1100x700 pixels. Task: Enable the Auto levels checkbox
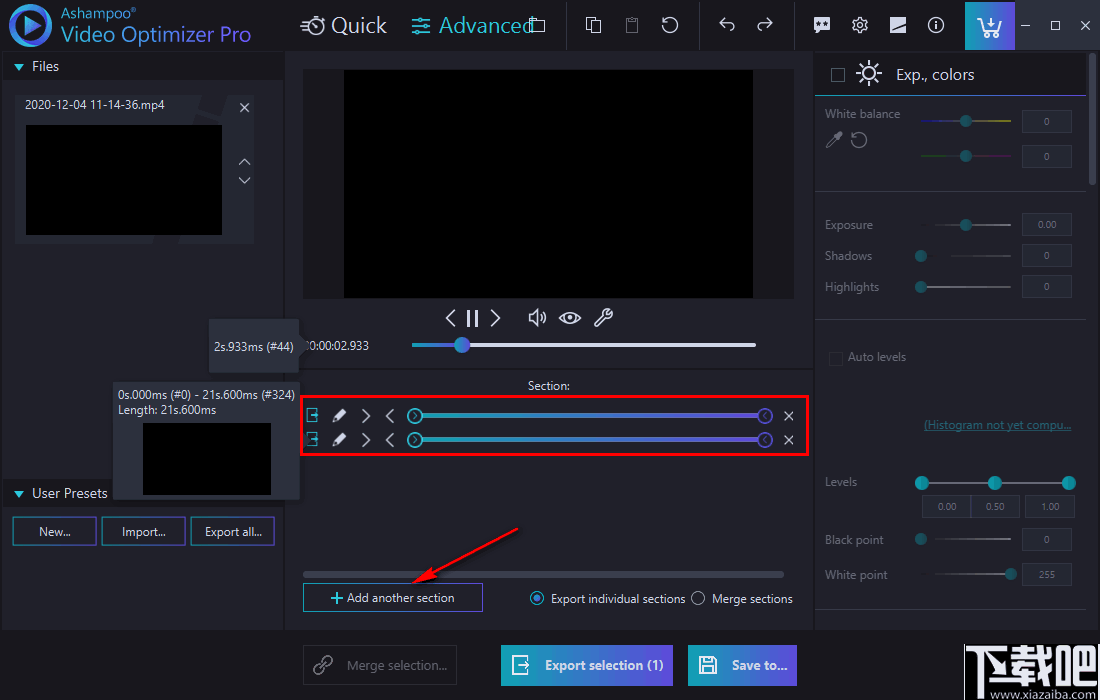pos(835,357)
